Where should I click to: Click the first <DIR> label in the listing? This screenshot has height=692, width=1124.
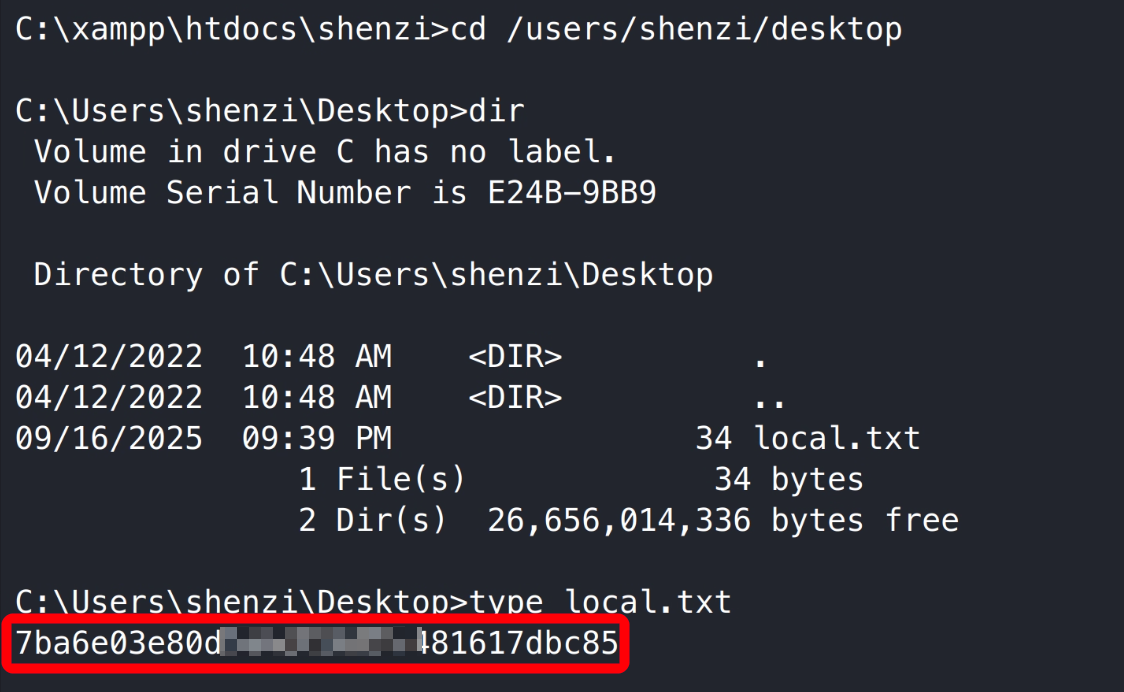pos(515,356)
